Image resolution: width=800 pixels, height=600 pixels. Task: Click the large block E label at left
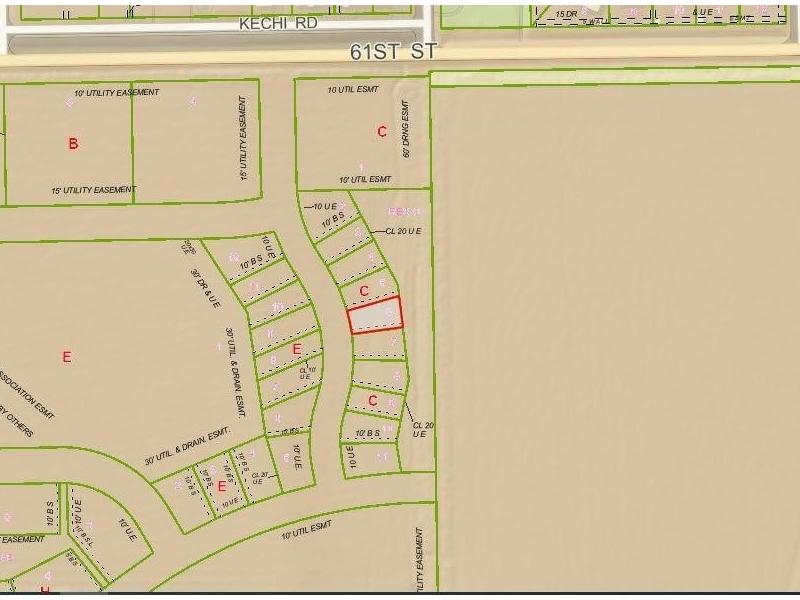(x=67, y=357)
